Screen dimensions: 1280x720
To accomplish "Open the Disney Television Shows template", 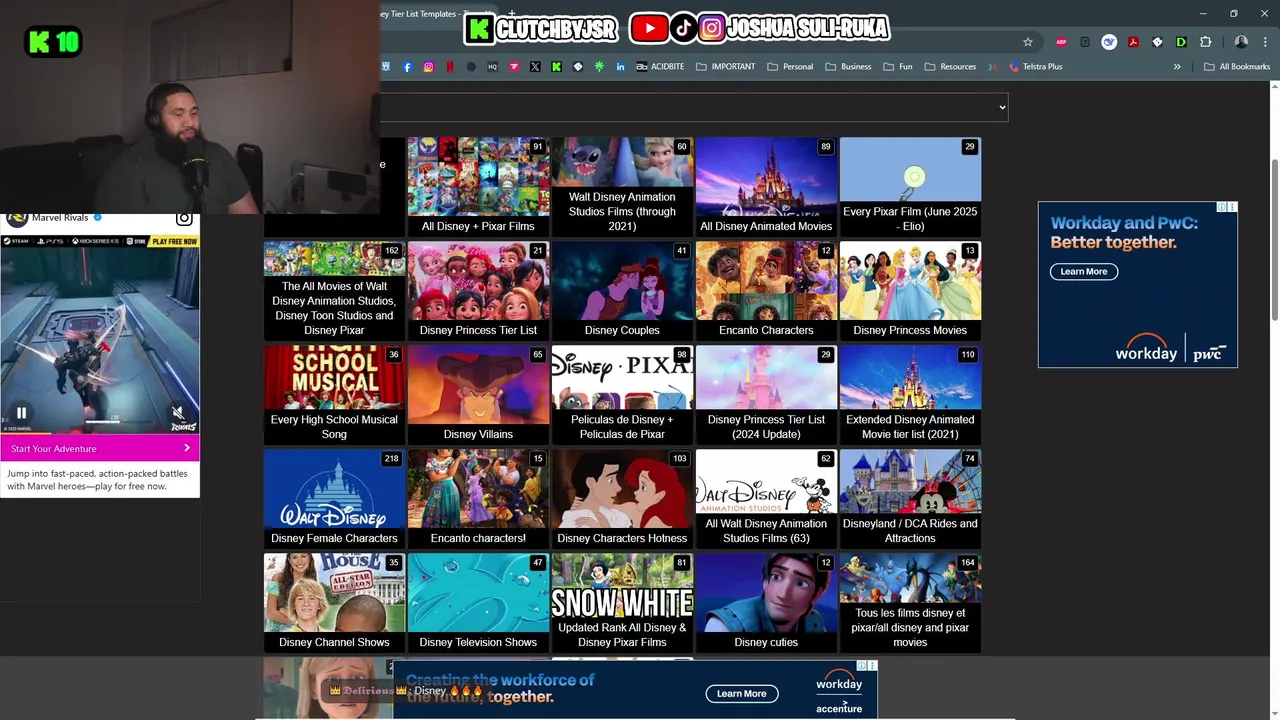I will click(x=478, y=603).
